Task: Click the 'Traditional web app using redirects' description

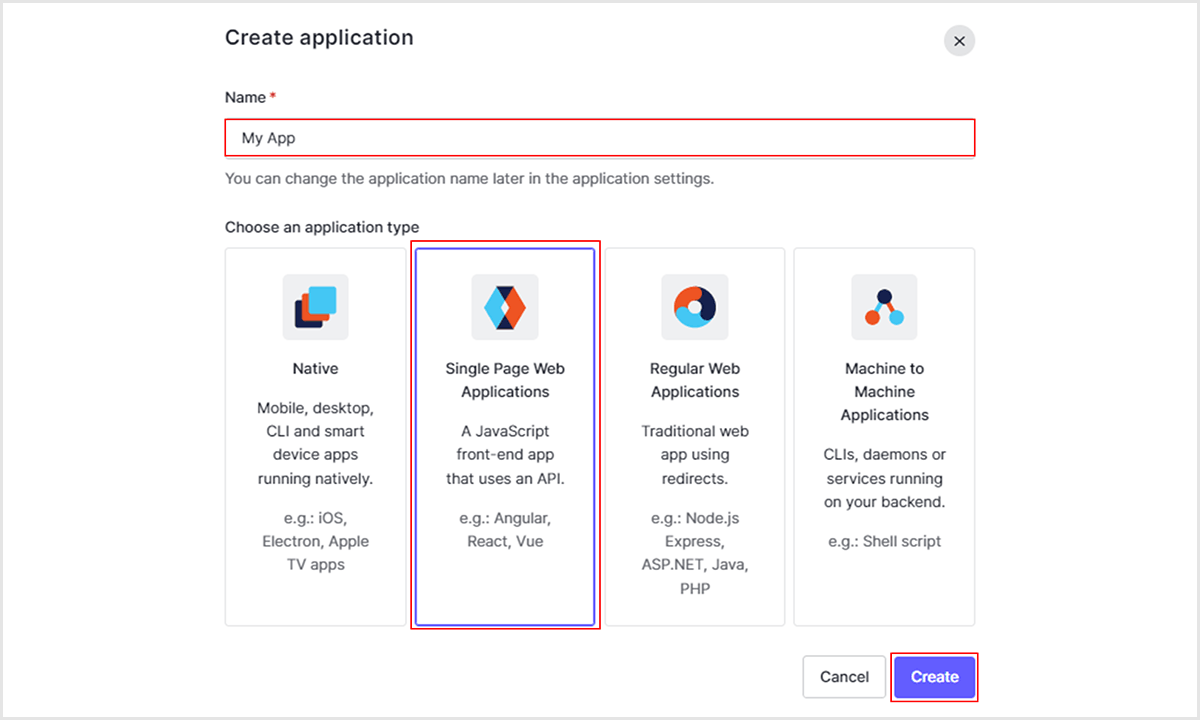Action: pos(695,455)
